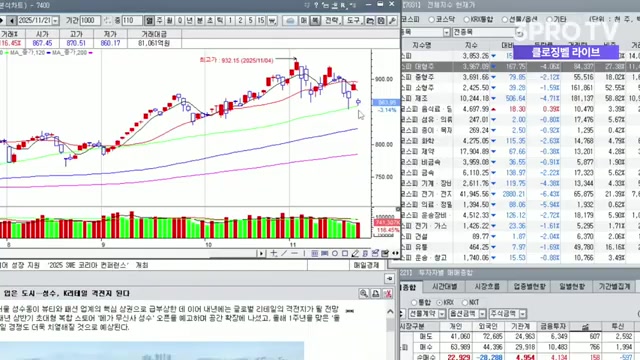This screenshot has width=640, height=360.
Task: Select the diagonal trend line tool
Action: pyautogui.click(x=284, y=253)
